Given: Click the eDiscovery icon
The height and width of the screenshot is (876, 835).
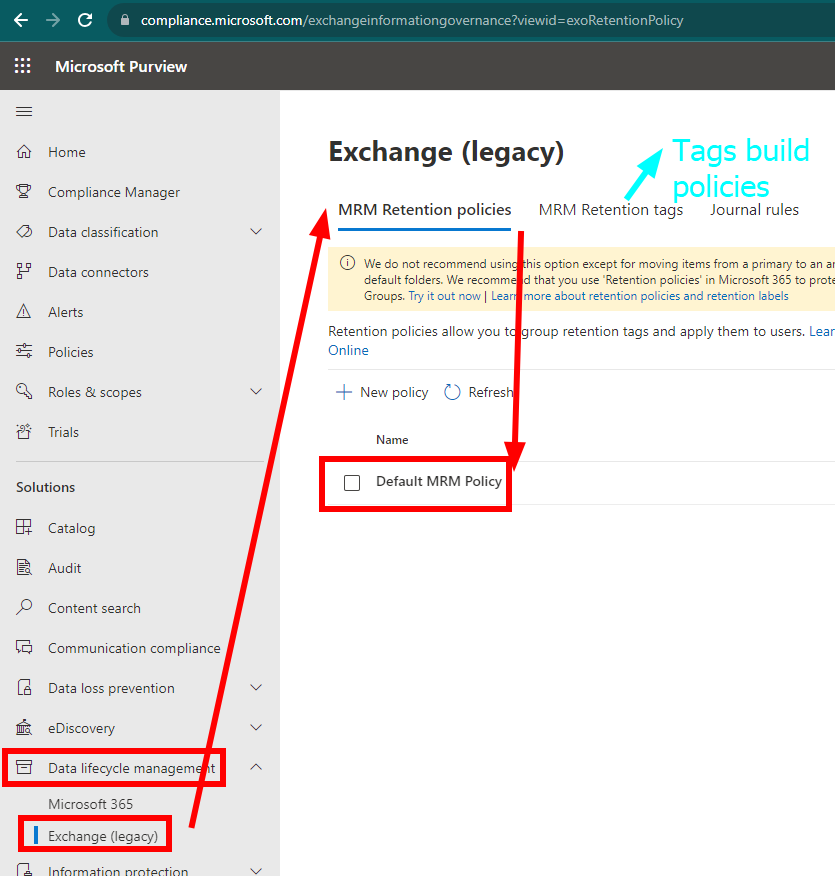Looking at the screenshot, I should pyautogui.click(x=24, y=727).
